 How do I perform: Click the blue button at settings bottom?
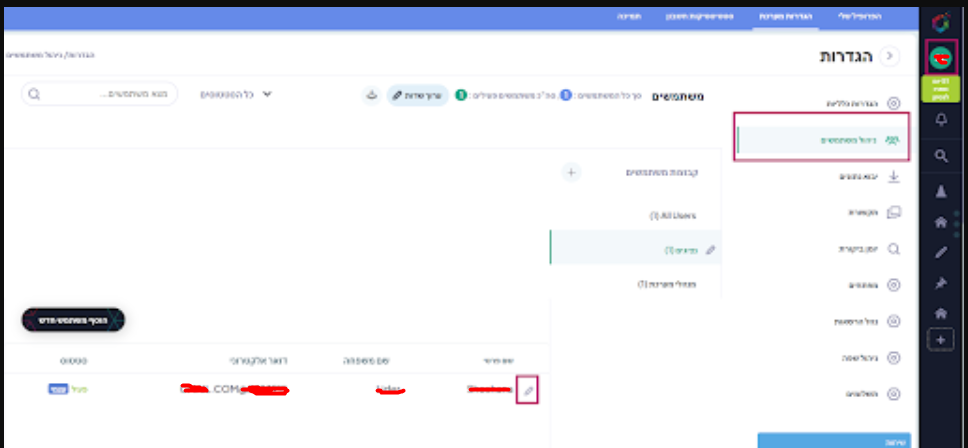click(834, 440)
